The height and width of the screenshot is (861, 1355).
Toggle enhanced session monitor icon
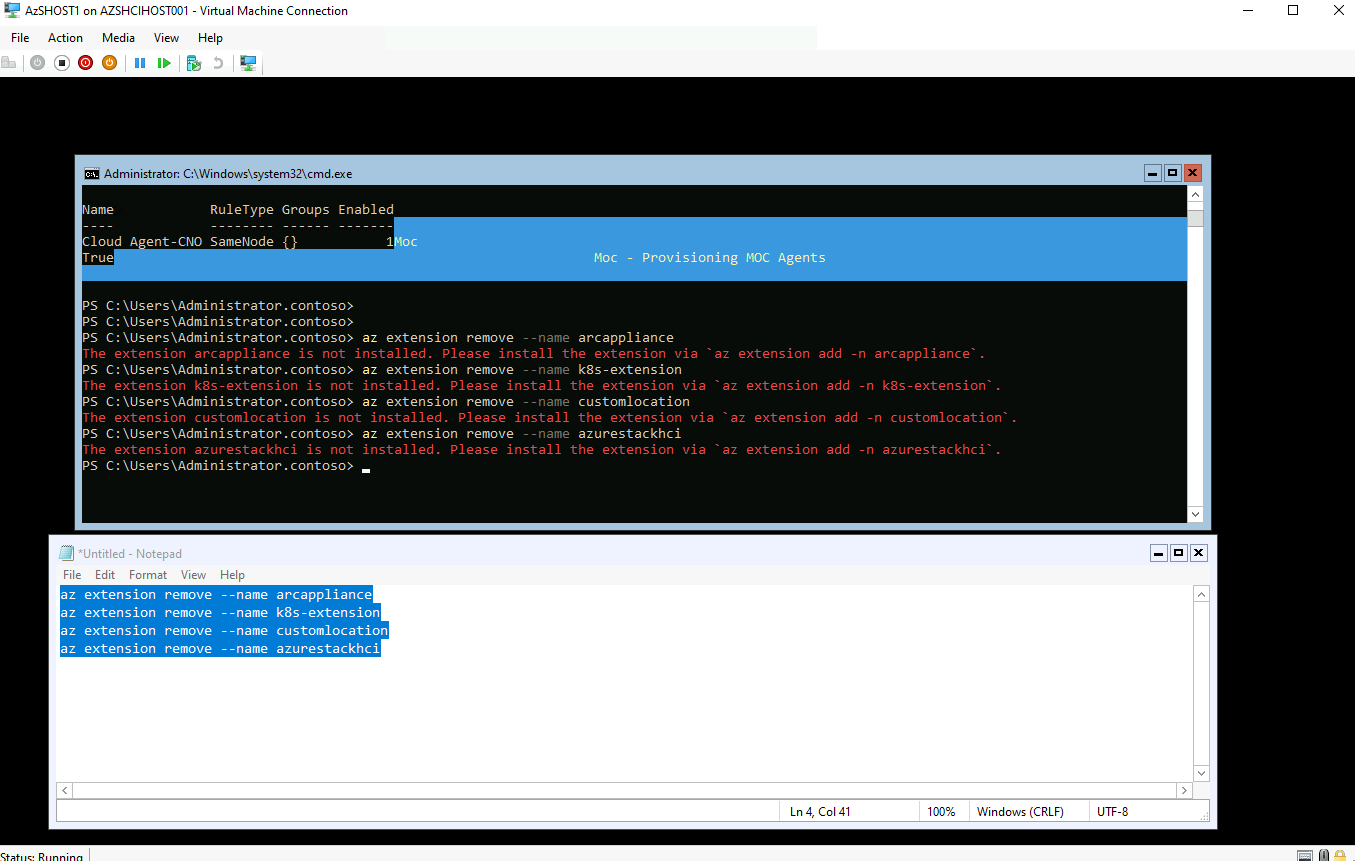(248, 63)
